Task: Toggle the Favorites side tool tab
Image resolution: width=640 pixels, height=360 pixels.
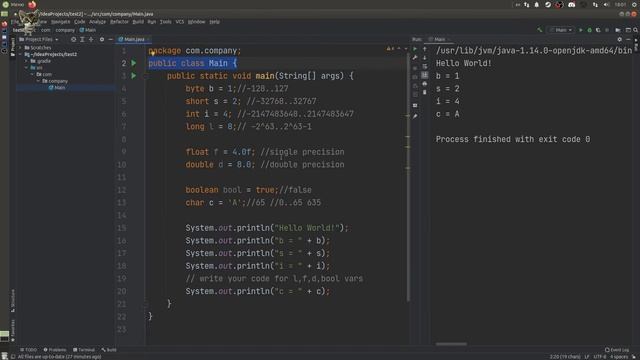Action: (x=13, y=331)
